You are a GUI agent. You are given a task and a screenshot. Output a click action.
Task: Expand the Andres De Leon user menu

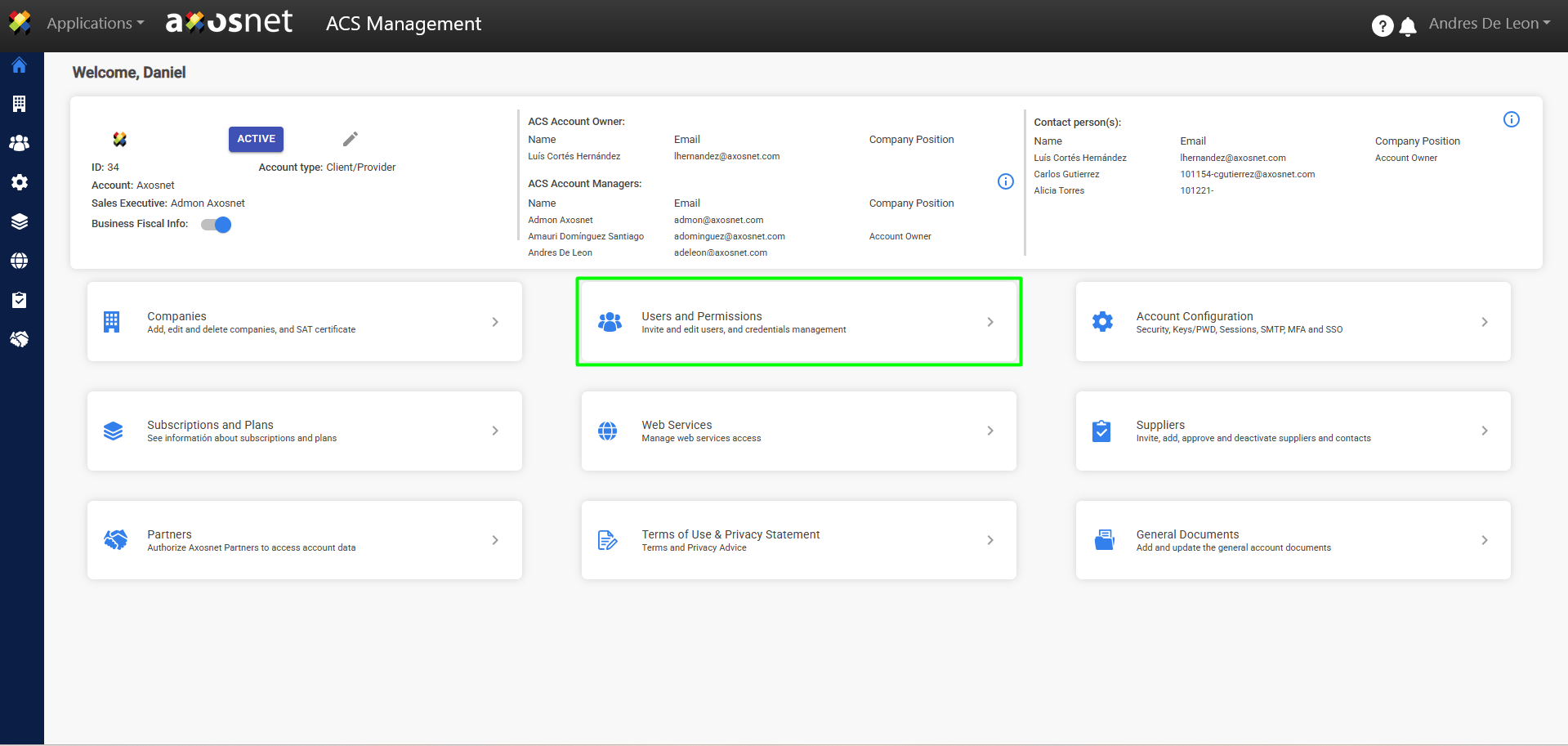(x=1489, y=24)
